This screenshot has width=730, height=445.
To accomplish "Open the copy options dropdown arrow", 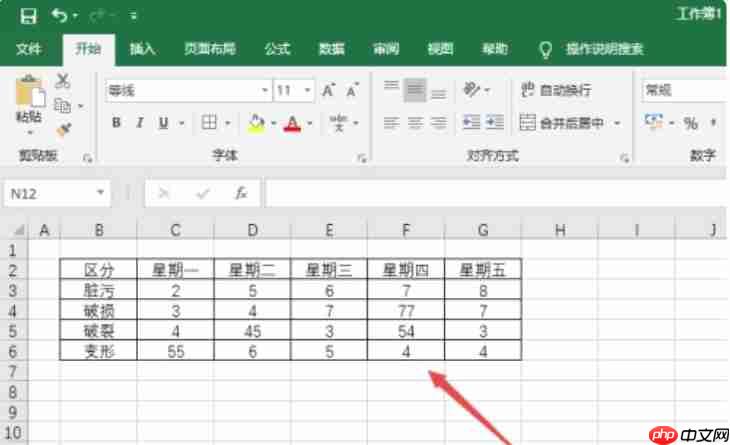I will point(81,107).
